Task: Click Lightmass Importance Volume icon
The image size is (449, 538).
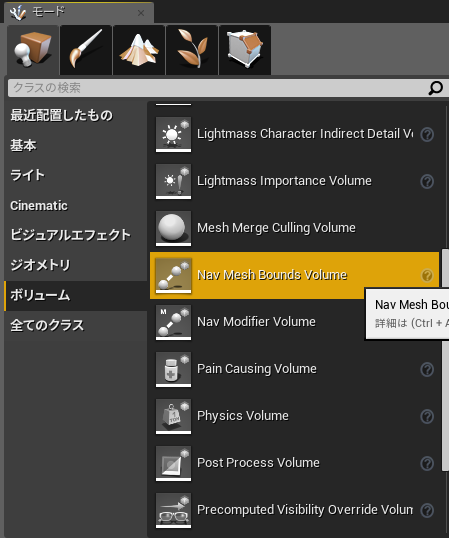Action: [173, 181]
